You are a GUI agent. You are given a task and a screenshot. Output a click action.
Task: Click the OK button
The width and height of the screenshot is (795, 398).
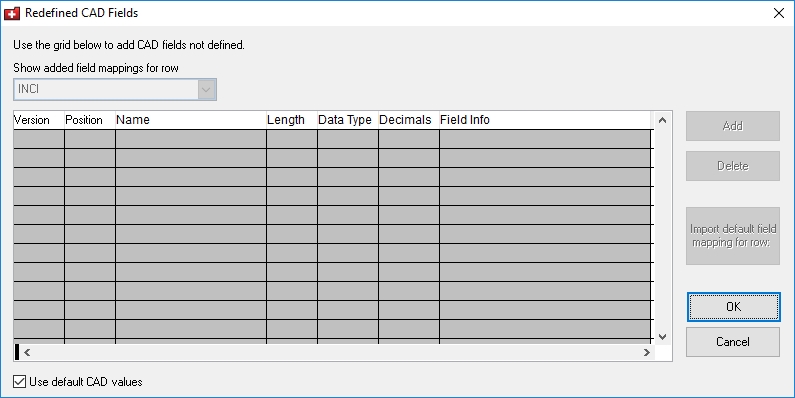click(733, 307)
